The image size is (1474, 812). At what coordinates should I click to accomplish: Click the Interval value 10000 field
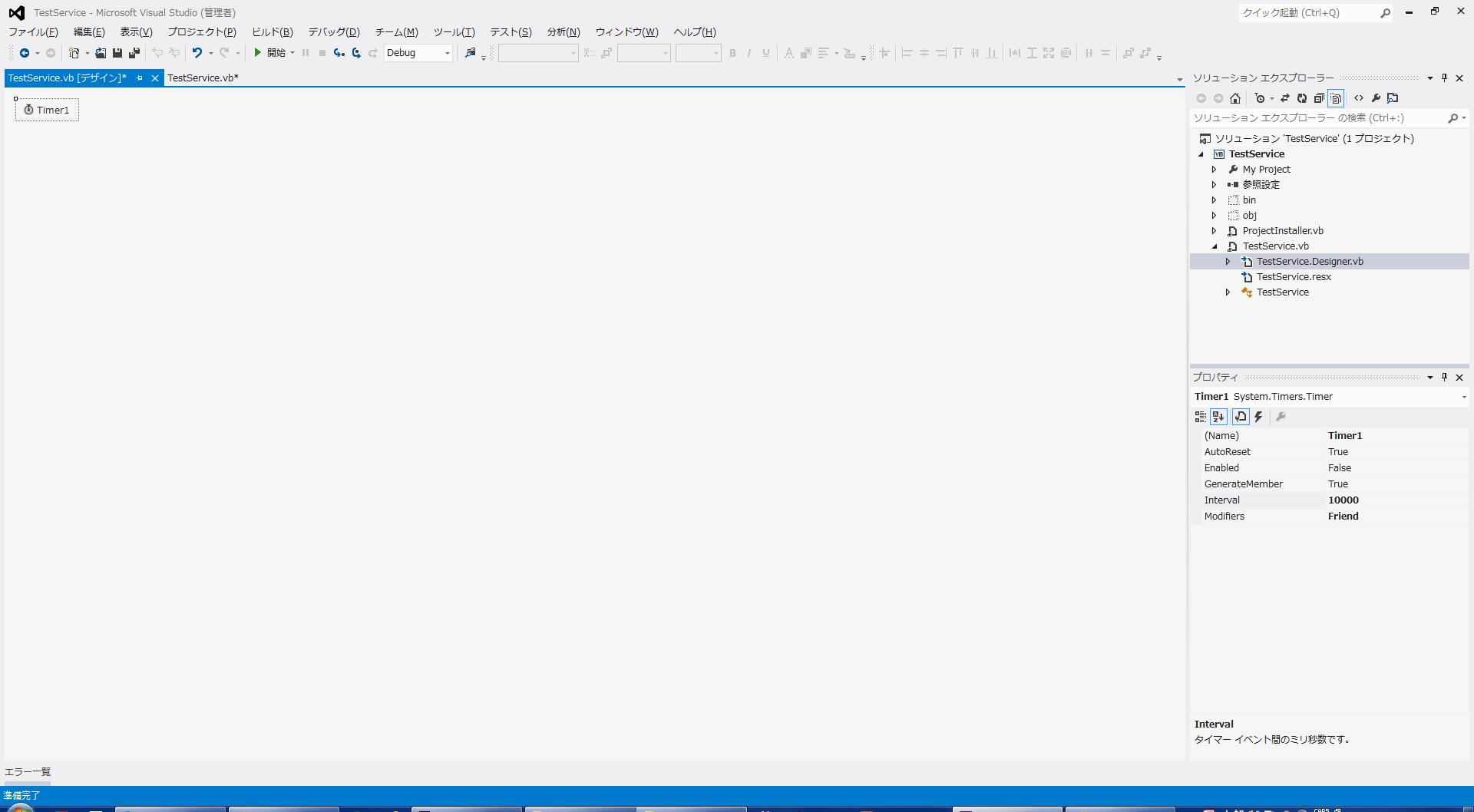[1396, 500]
